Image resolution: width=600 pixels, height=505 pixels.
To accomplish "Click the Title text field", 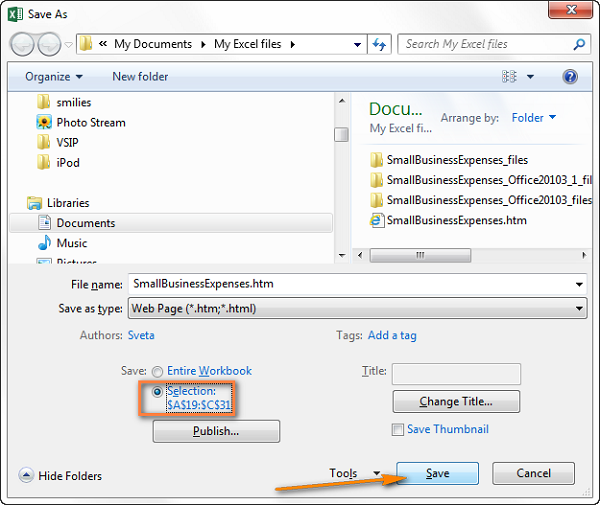I will point(456,374).
